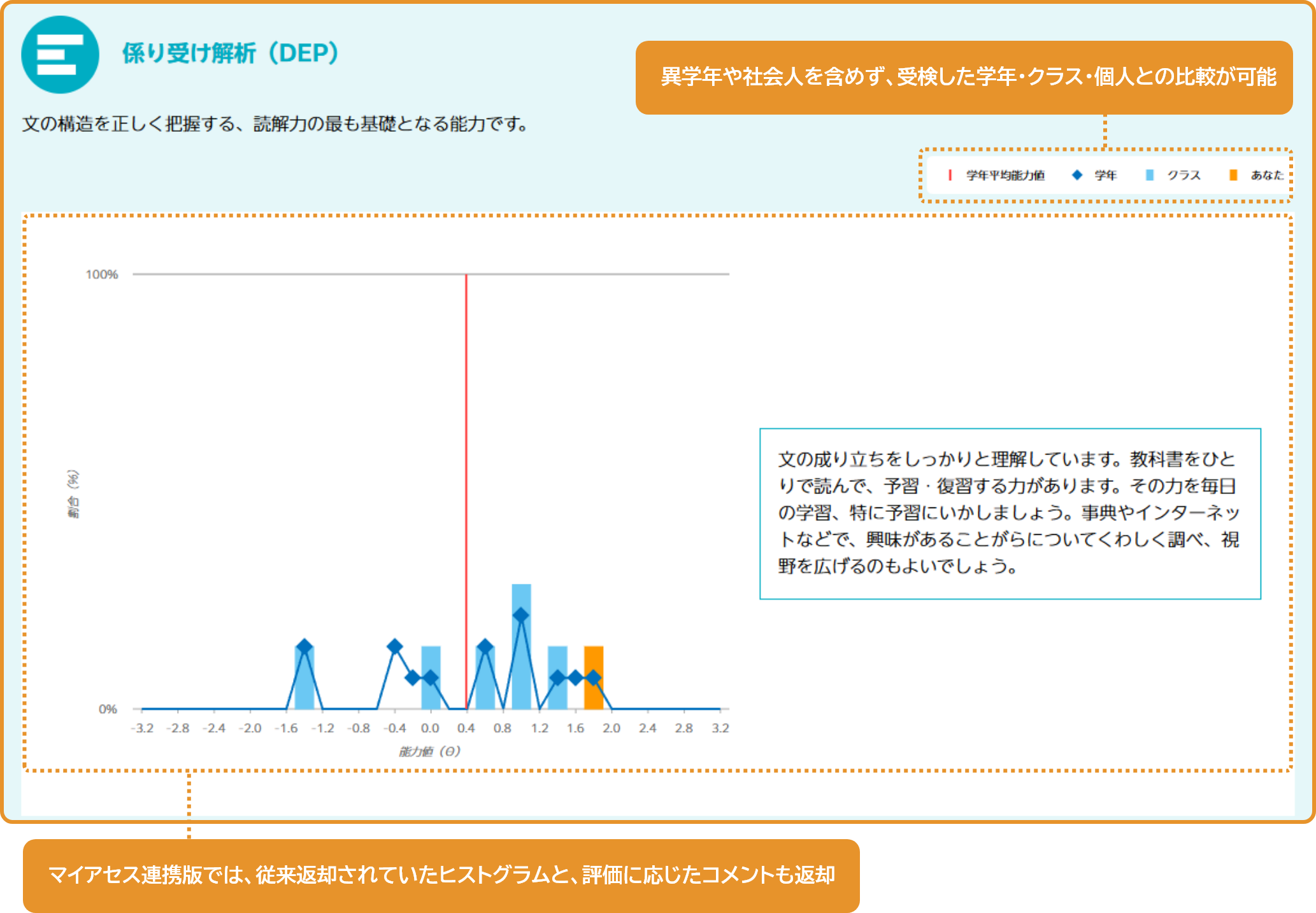Click the 2.0 x-axis tick label

[x=612, y=728]
